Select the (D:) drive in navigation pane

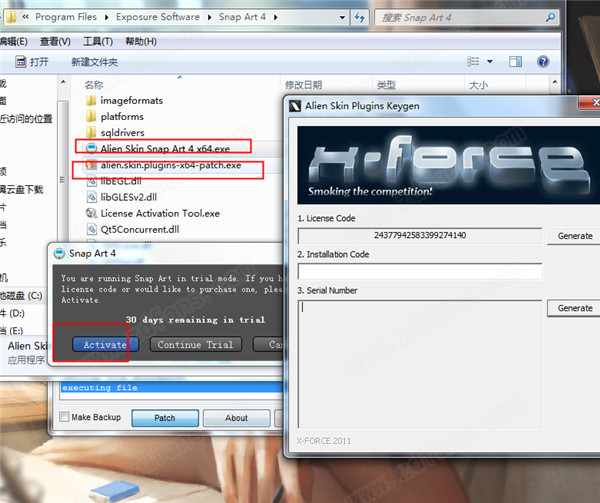coord(12,313)
